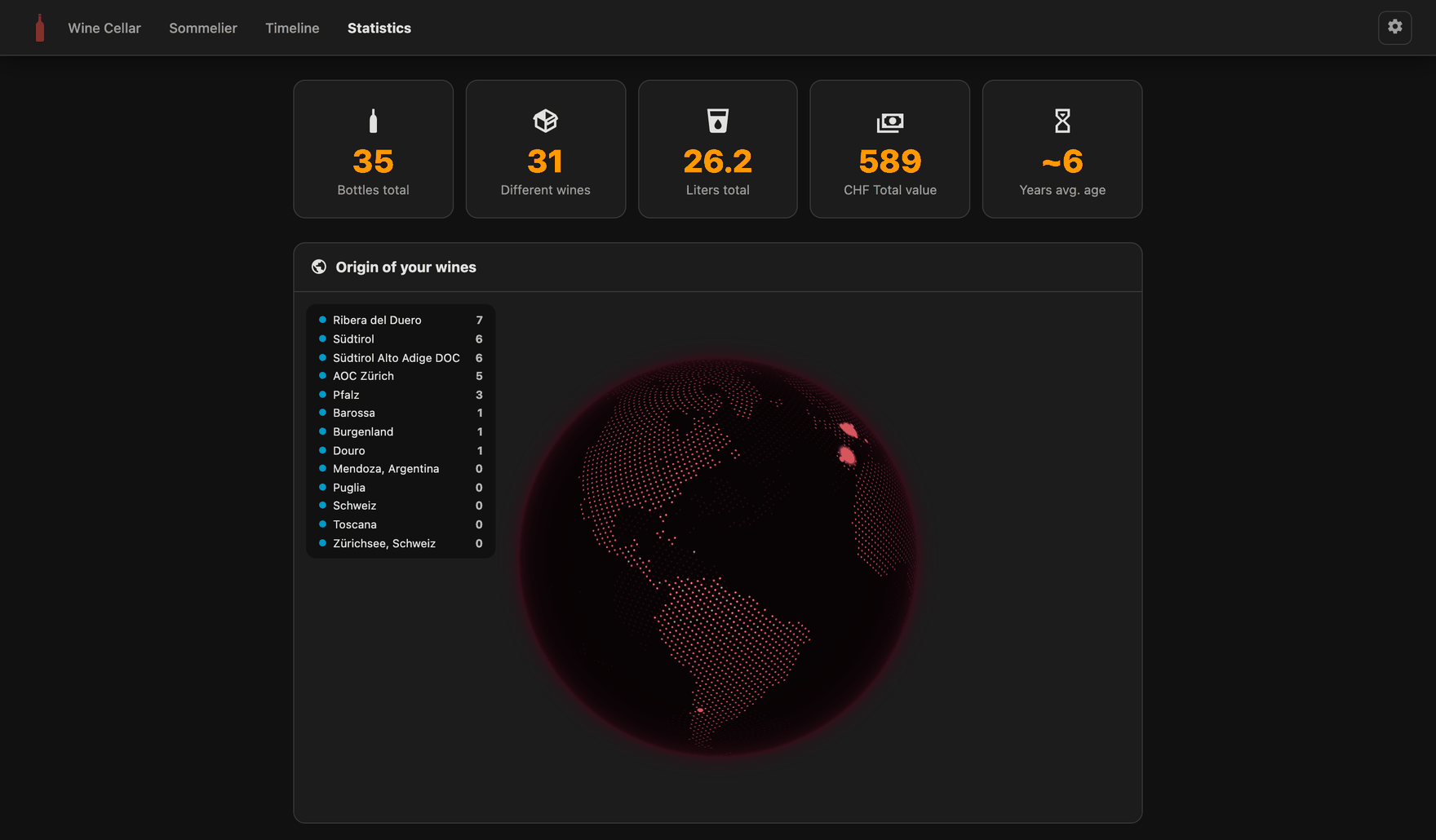Click the Years avg. age label
Screen dimensions: 1436x840
pos(1062,190)
